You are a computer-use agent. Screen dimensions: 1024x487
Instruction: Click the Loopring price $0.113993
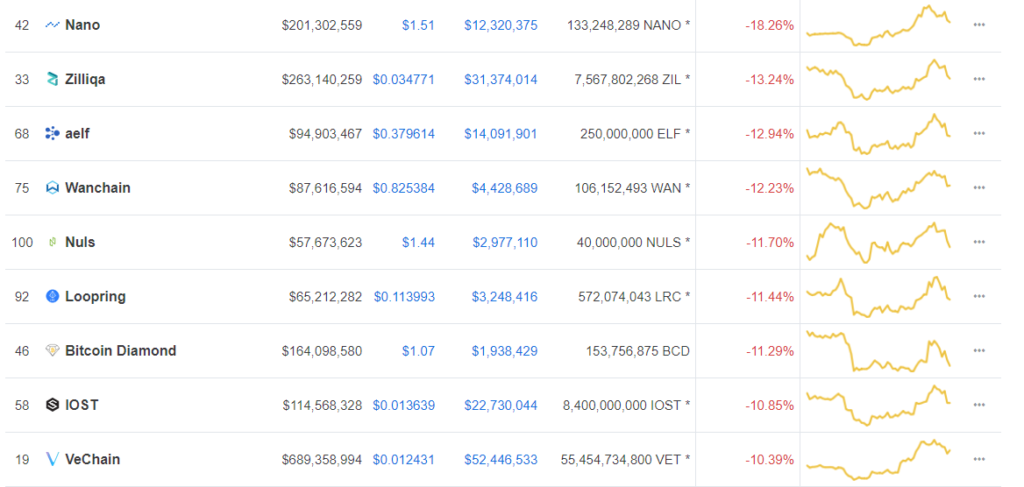pos(404,296)
